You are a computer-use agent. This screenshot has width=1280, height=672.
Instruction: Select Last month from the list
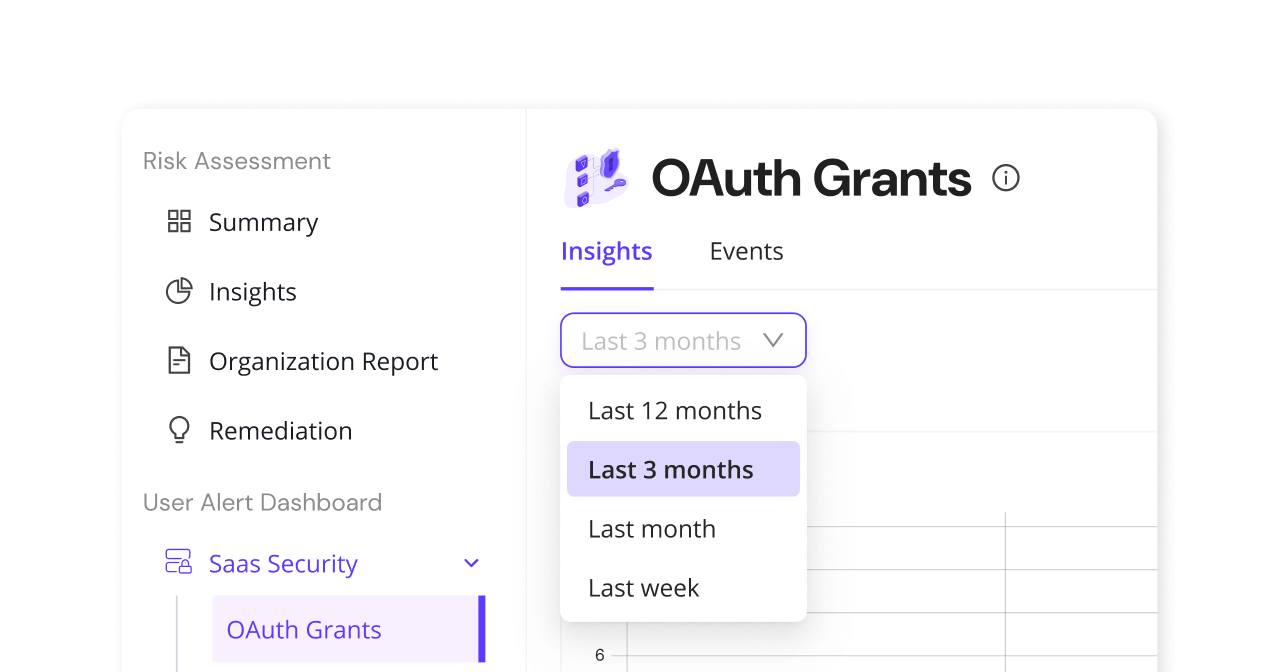click(x=652, y=529)
